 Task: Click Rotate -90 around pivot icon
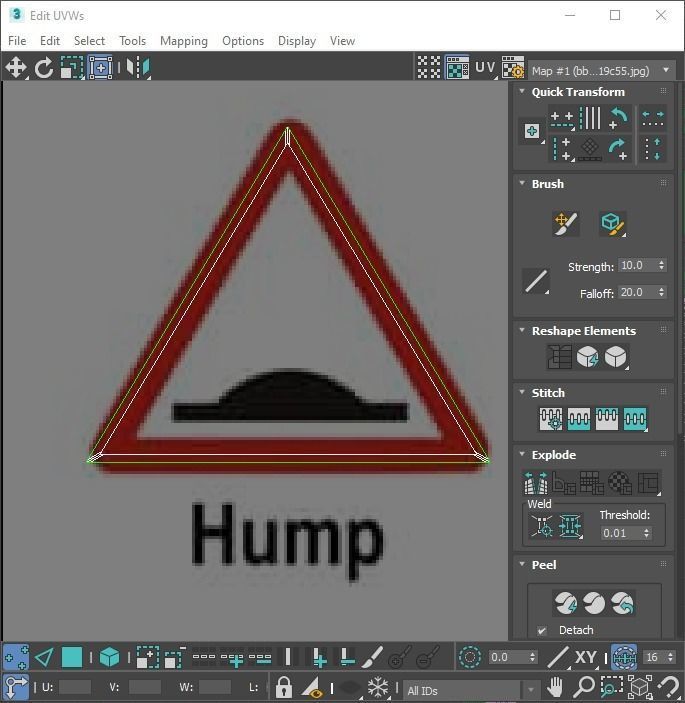619,119
